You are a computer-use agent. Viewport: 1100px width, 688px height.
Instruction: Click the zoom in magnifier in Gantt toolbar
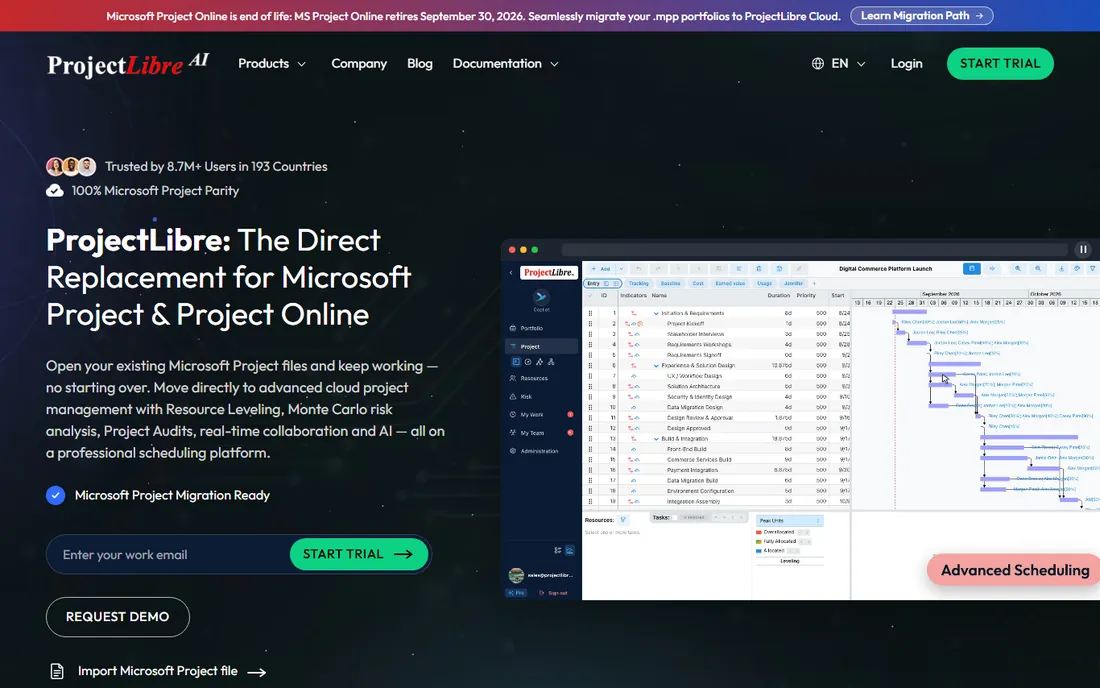(x=1018, y=269)
